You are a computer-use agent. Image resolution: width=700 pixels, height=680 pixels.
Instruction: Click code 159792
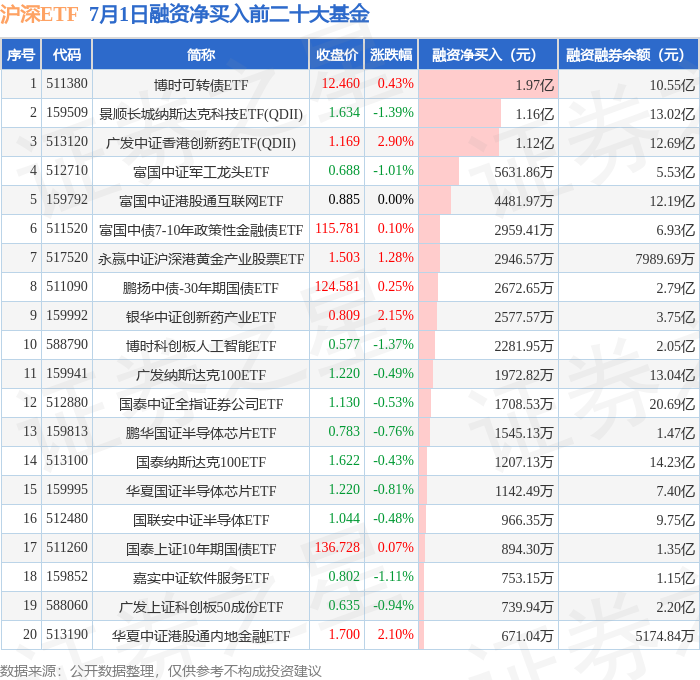click(x=67, y=200)
